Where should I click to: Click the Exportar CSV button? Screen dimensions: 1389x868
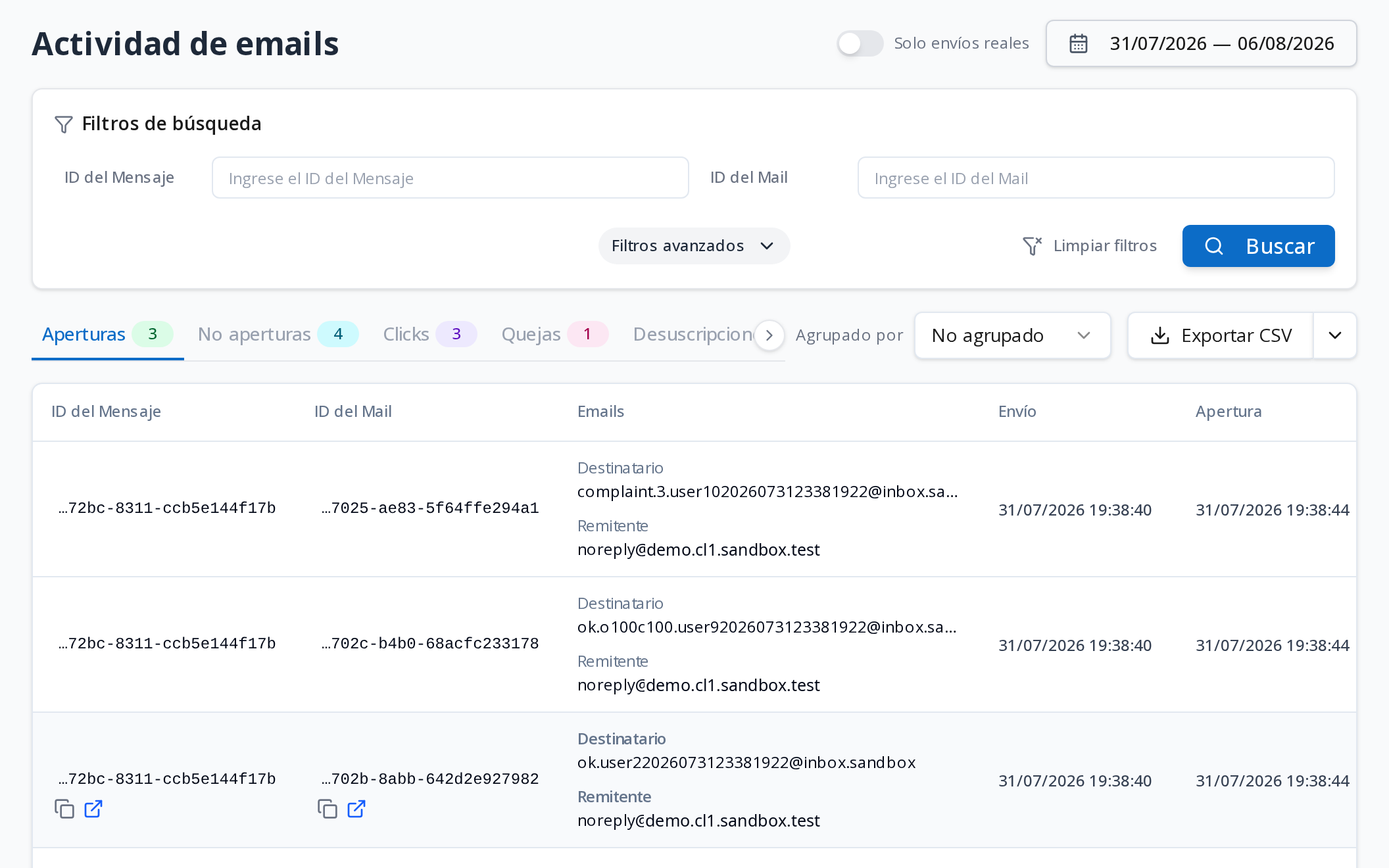click(x=1221, y=335)
